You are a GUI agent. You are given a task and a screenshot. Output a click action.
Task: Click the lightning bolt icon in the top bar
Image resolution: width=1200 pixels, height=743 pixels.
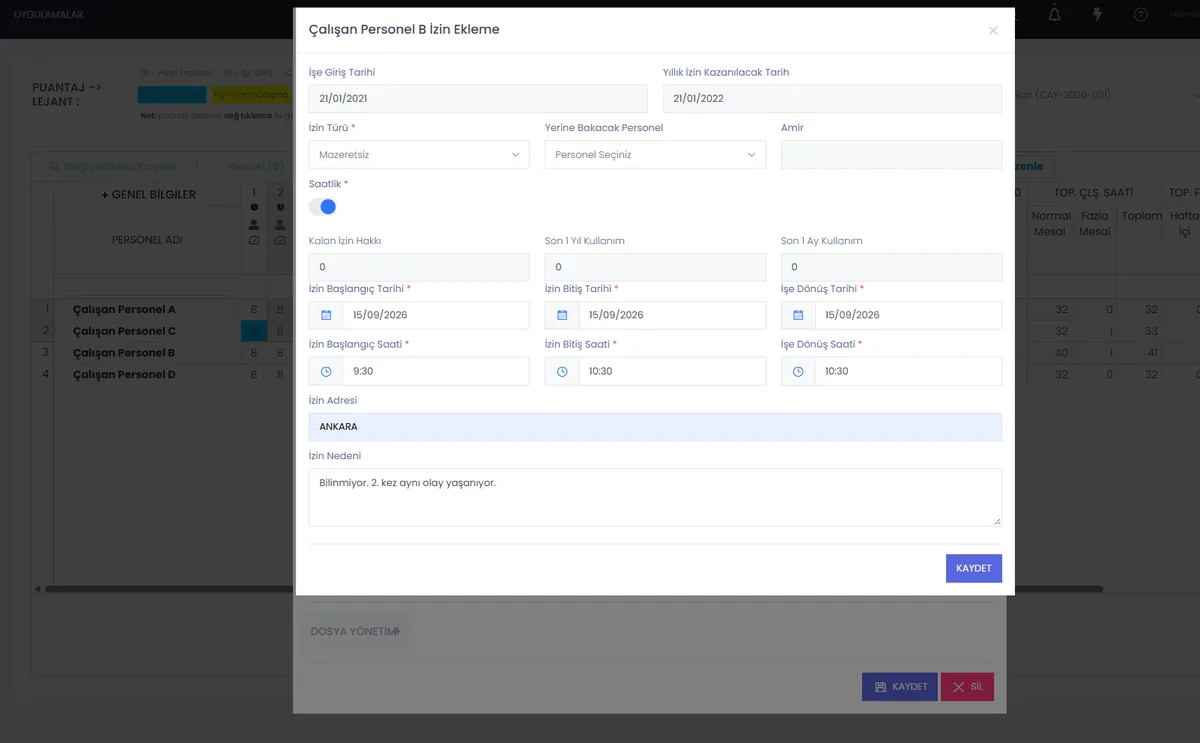[x=1098, y=15]
